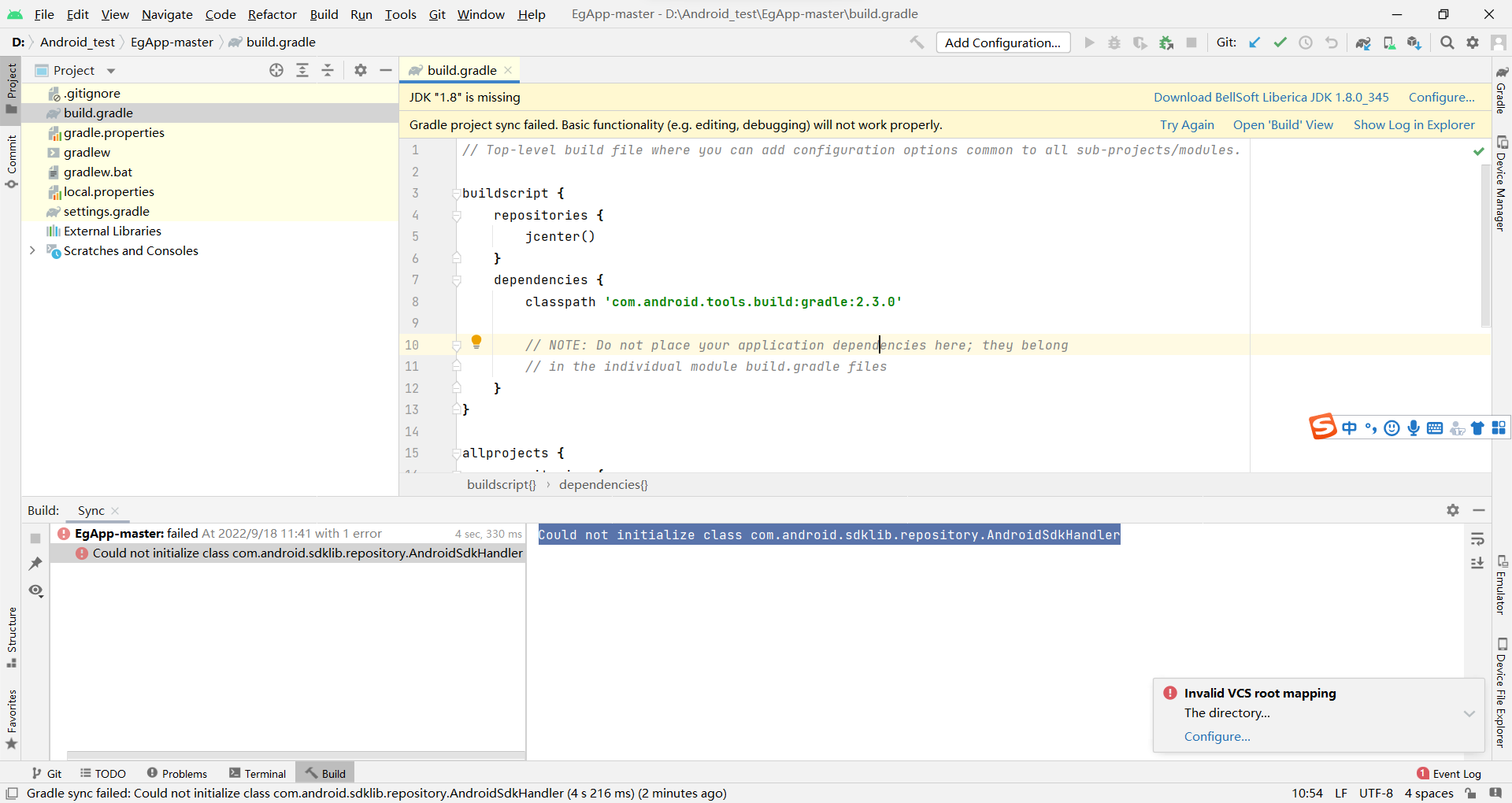The width and height of the screenshot is (1512, 803).
Task: Click Sync Project with Gradle Files icon
Action: tap(1363, 43)
